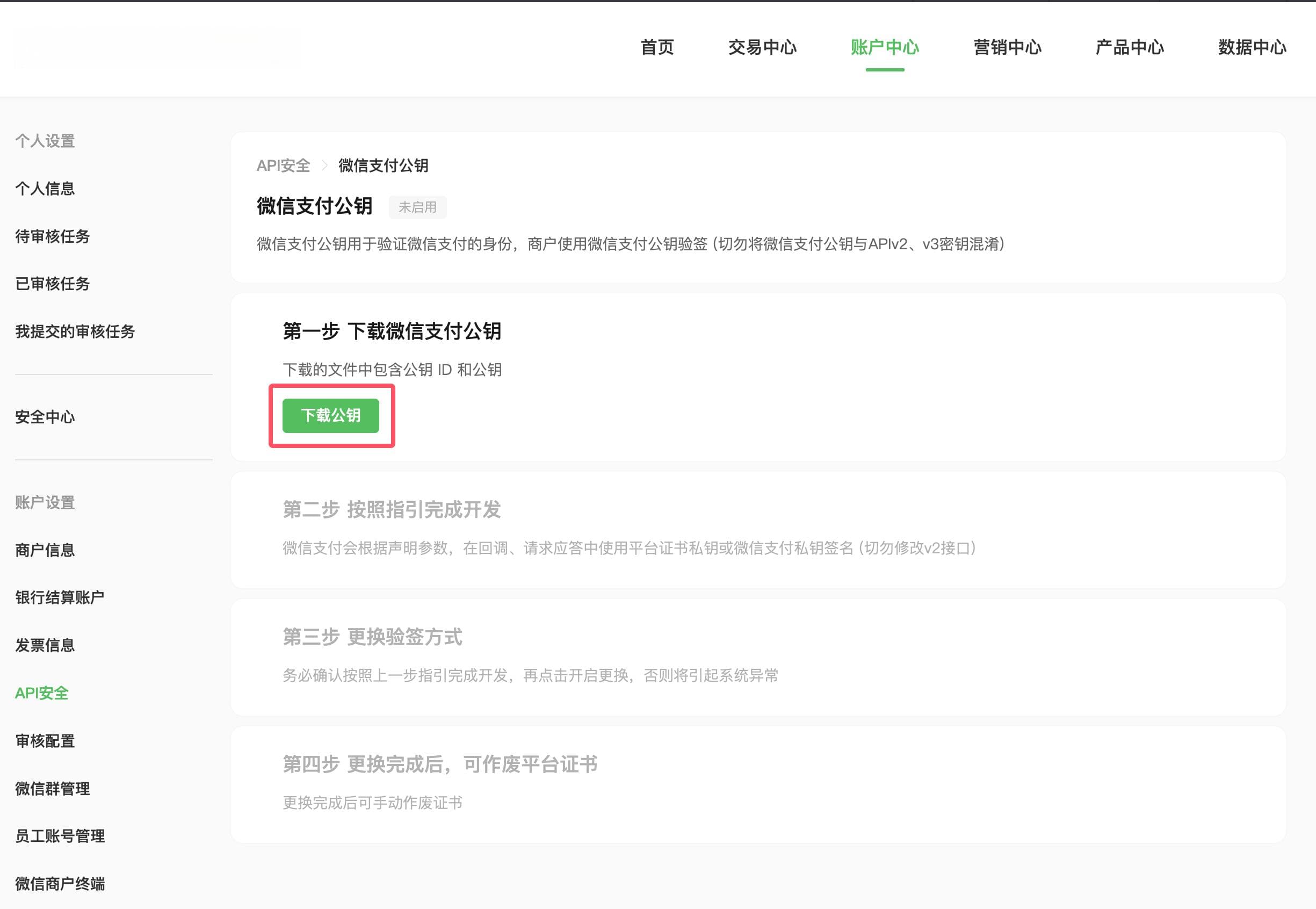Click 务必确认按照上一步指引 description text

pos(530,675)
